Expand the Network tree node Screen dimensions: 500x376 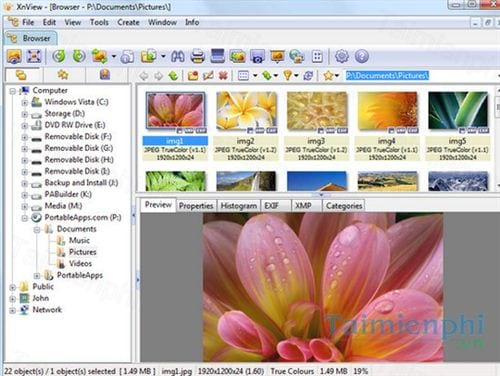pos(12,310)
